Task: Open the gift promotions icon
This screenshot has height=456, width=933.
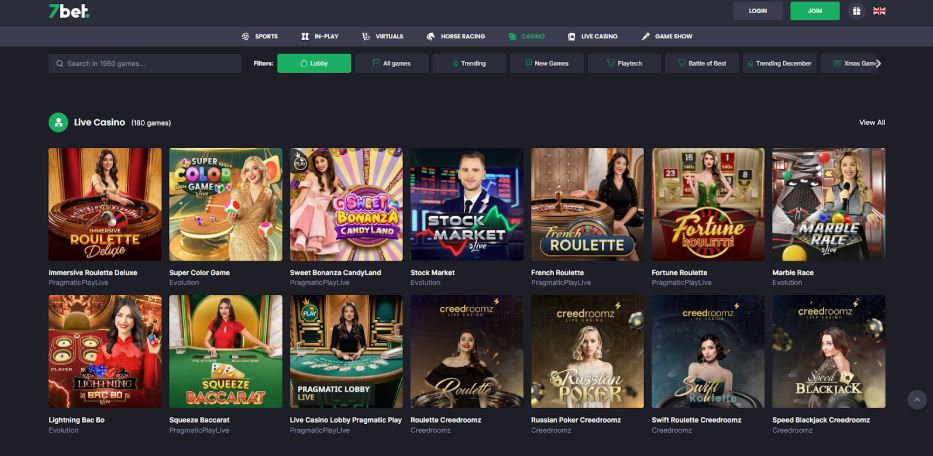Action: pyautogui.click(x=856, y=11)
